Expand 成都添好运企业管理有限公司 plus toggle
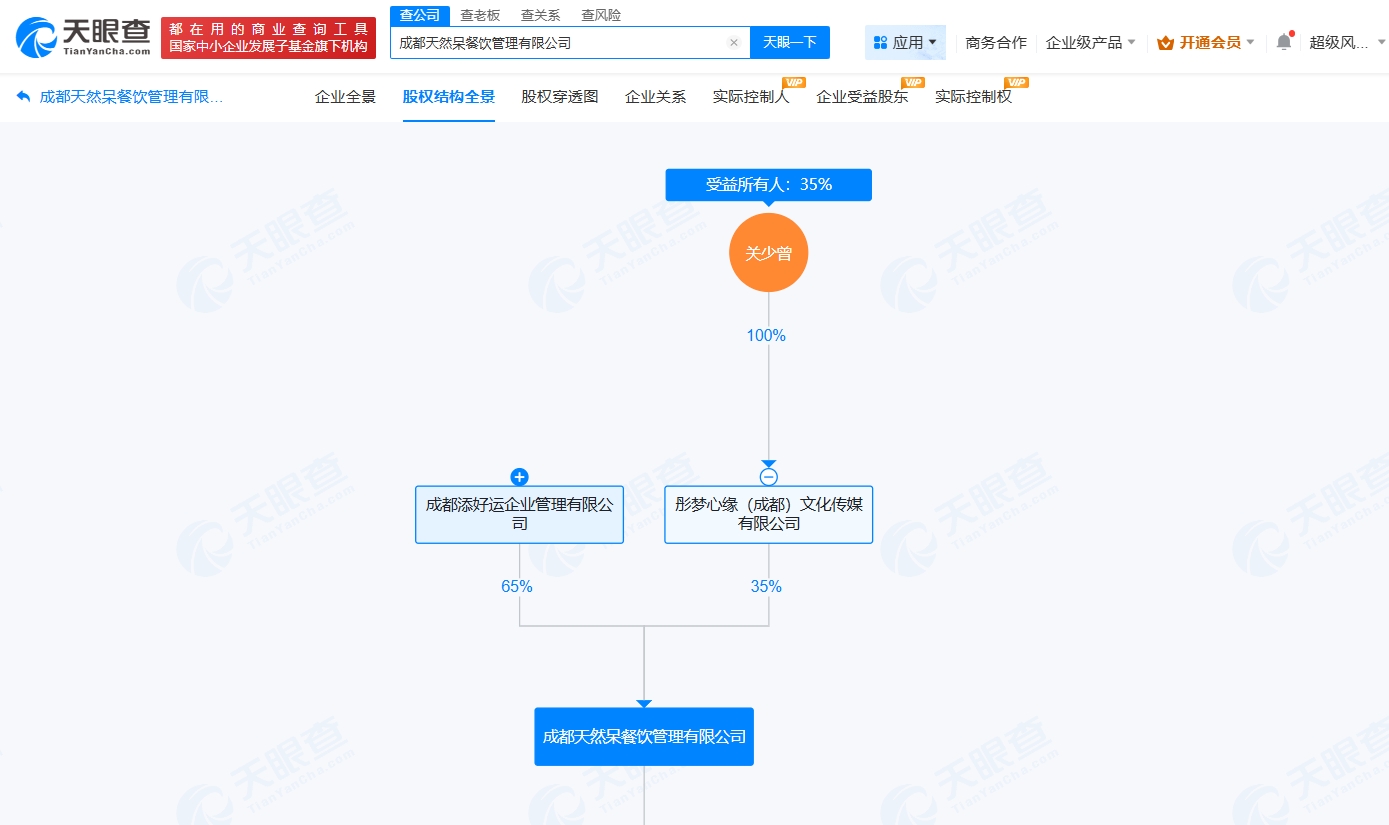 [x=519, y=477]
